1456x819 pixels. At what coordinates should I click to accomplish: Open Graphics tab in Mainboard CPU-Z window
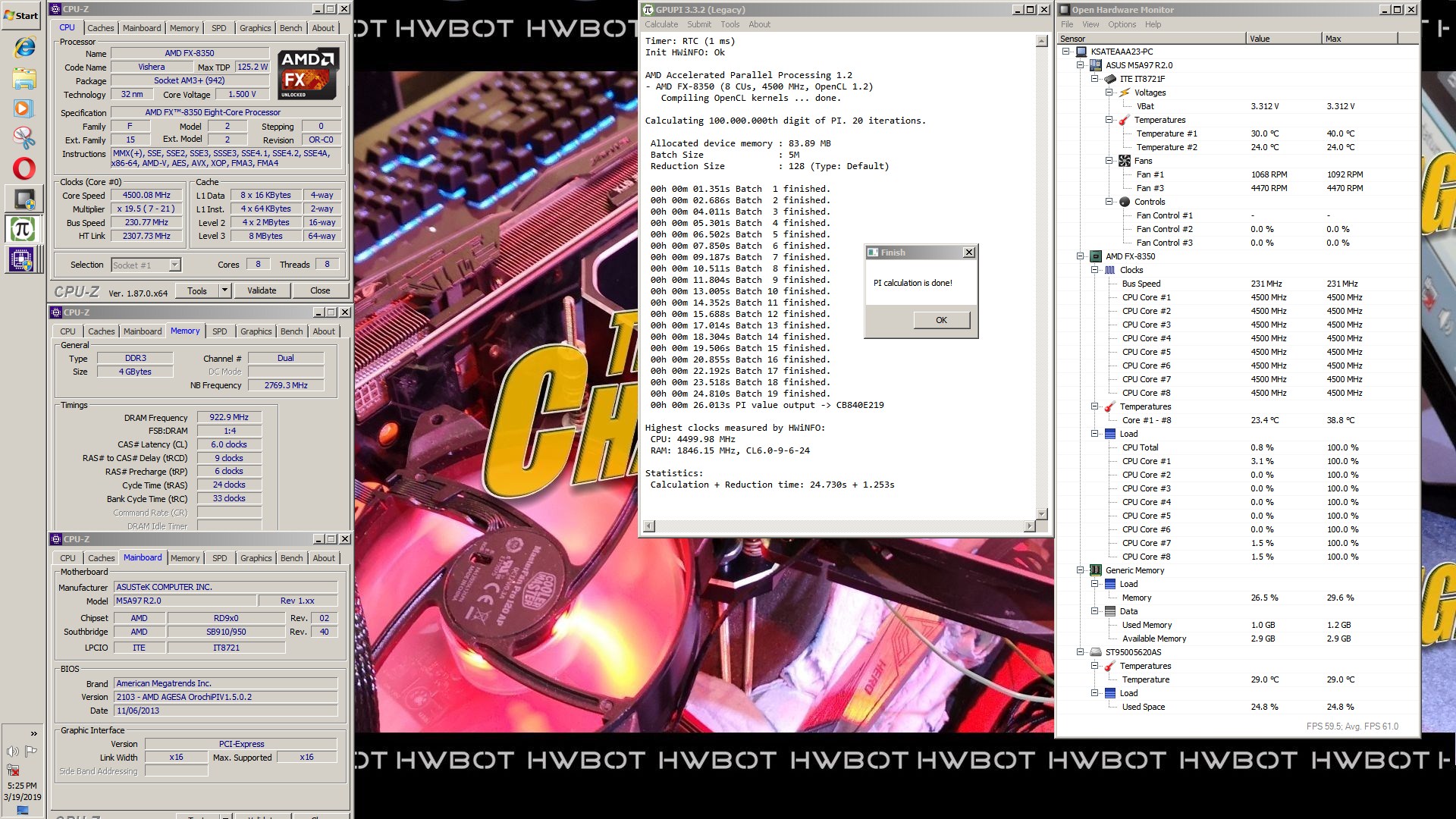pyautogui.click(x=256, y=558)
